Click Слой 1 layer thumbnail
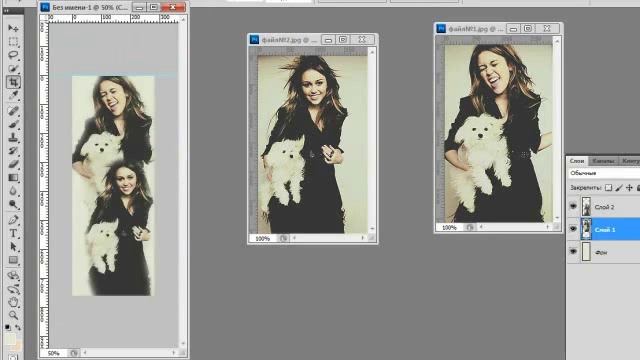 click(586, 229)
